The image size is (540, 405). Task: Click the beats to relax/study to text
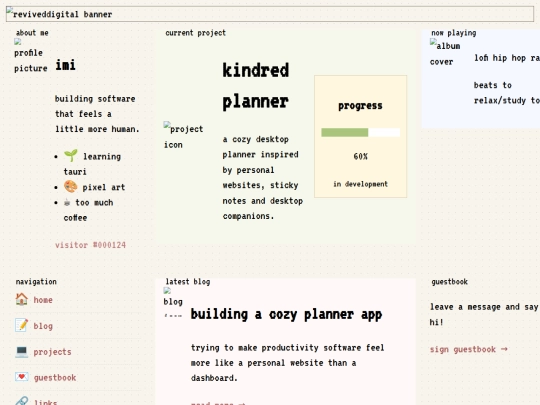(506, 93)
